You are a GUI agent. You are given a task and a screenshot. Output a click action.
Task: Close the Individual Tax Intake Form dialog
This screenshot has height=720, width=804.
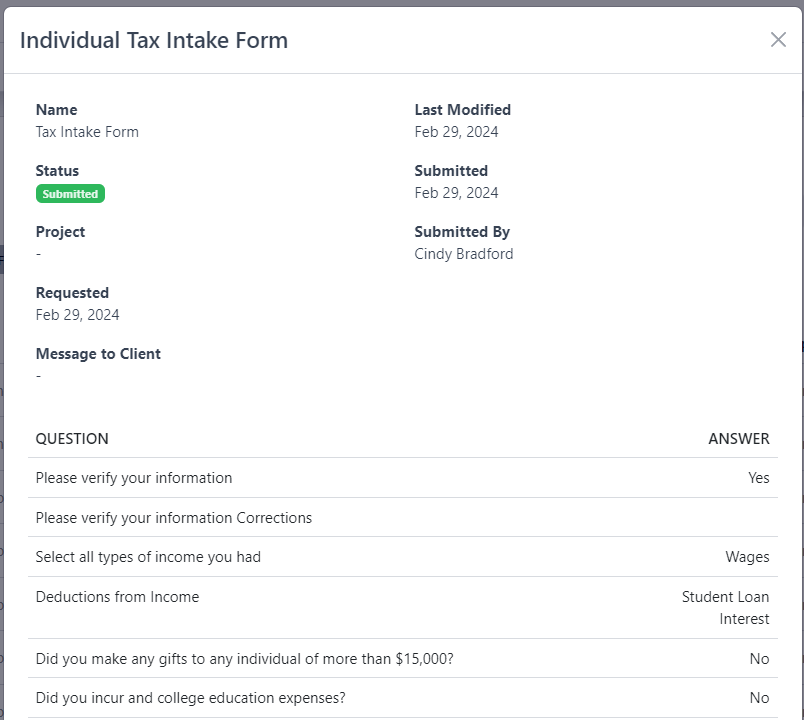tap(778, 40)
